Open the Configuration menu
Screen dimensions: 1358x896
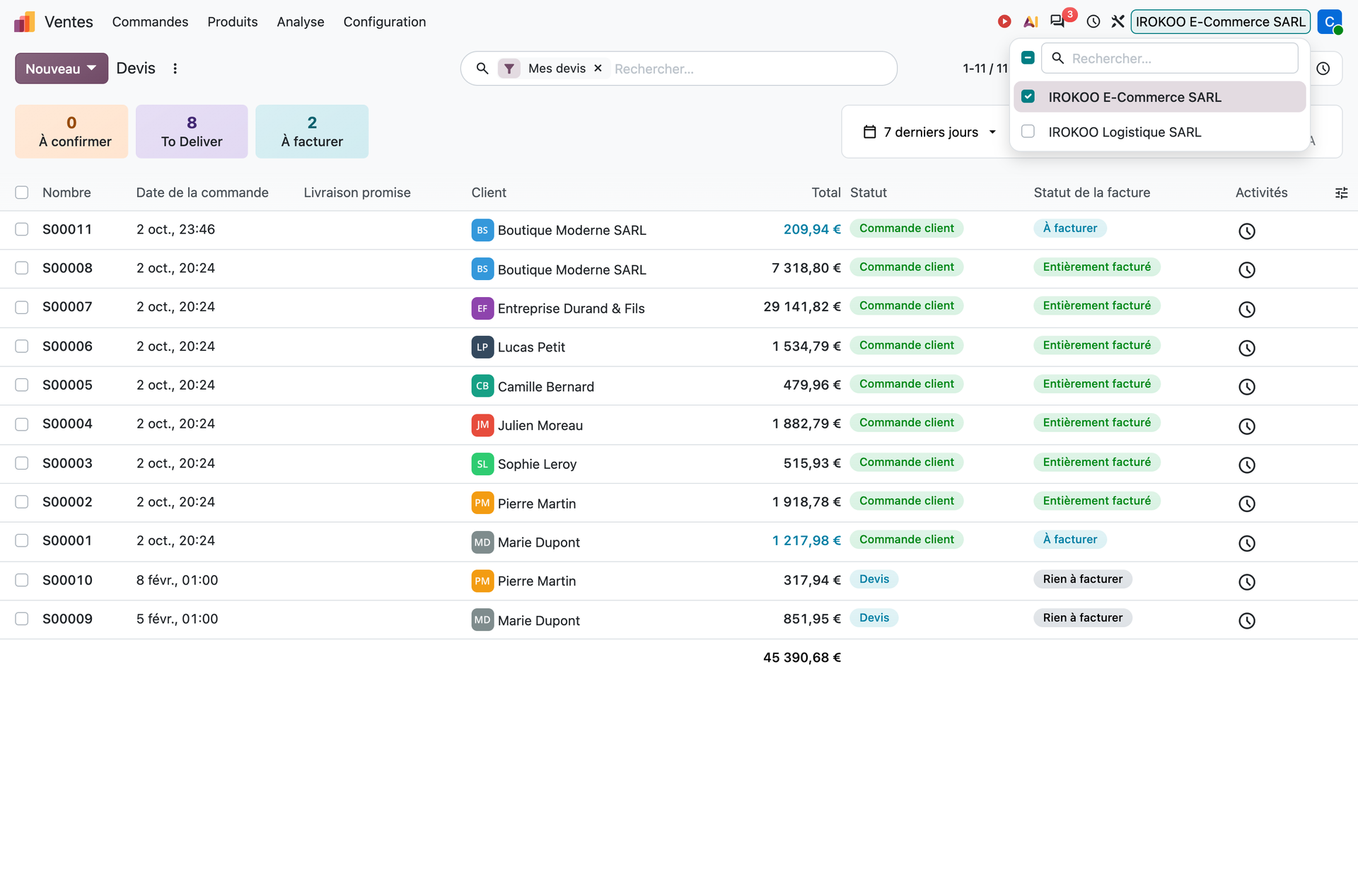(385, 22)
